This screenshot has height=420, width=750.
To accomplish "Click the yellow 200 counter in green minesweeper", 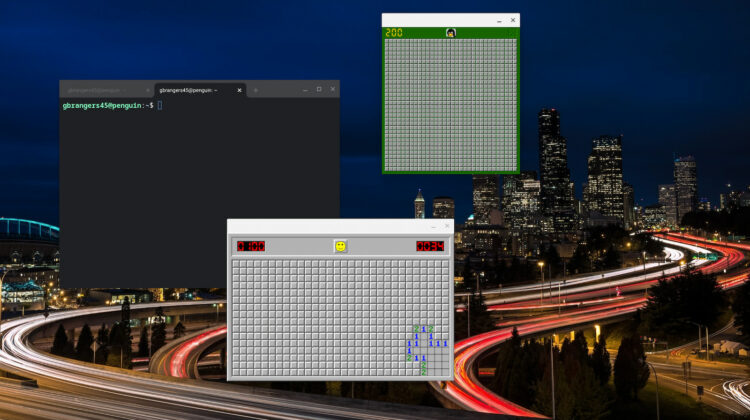I will tap(394, 33).
